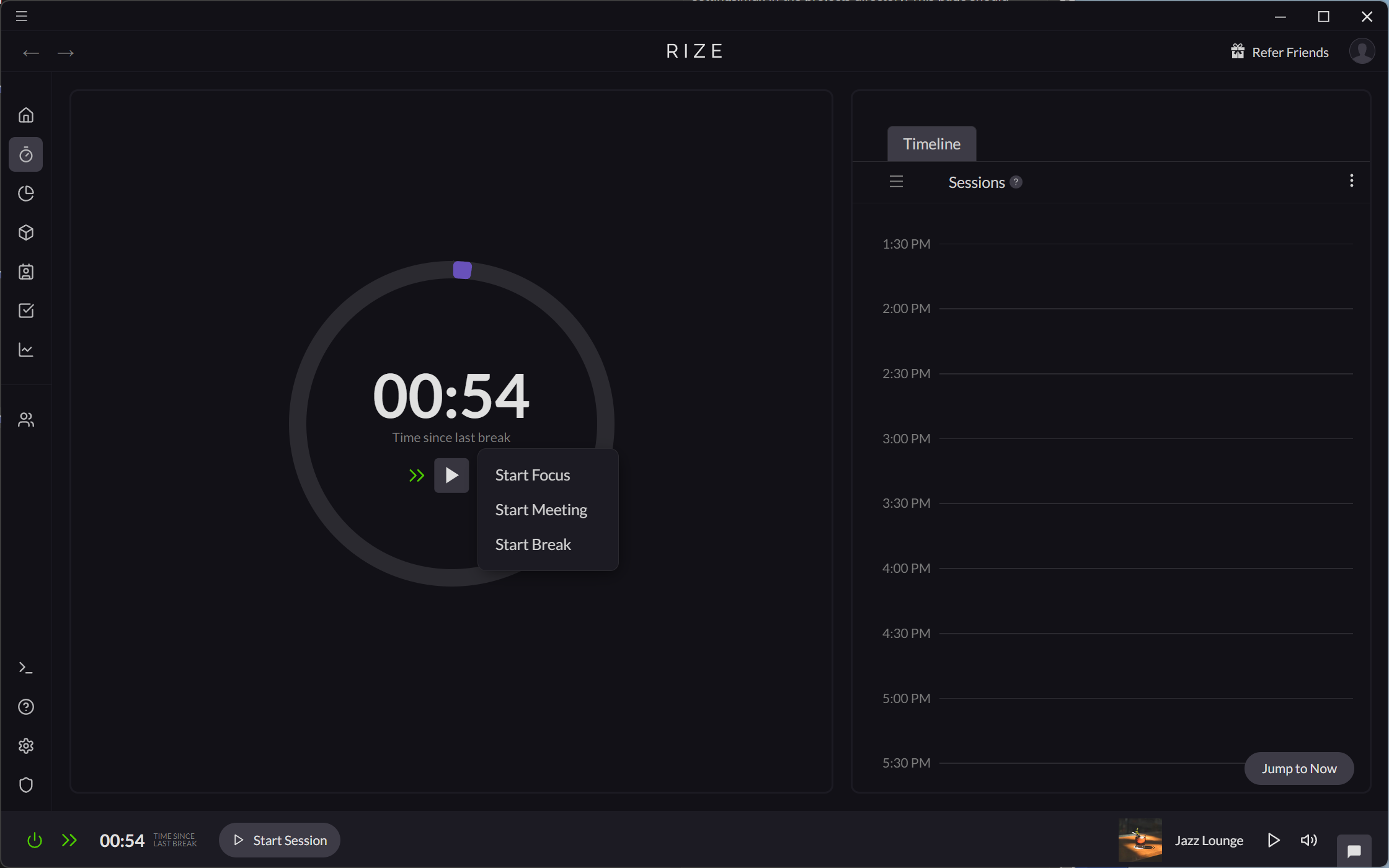
Task: Click the Jump to Now button
Action: [x=1299, y=768]
